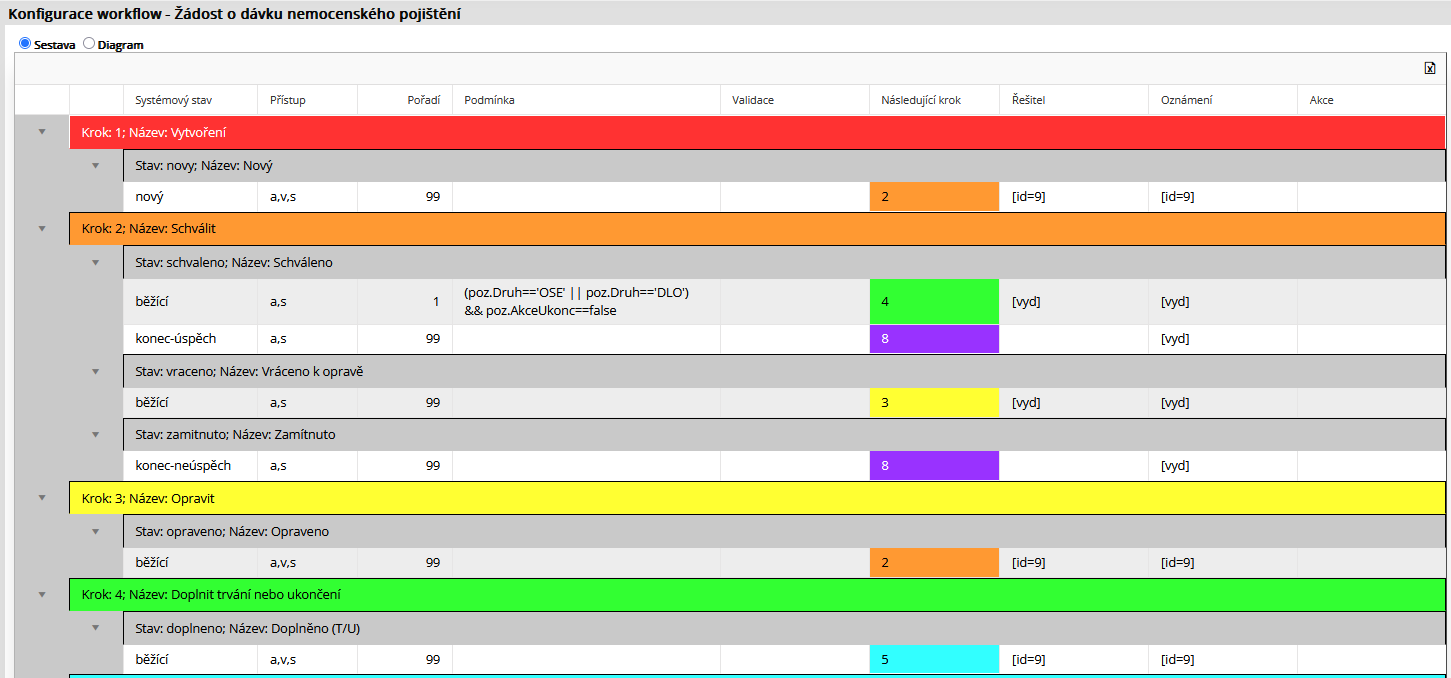Select the orange Krok 2 Schválit row
The image size is (1451, 678).
click(757, 228)
